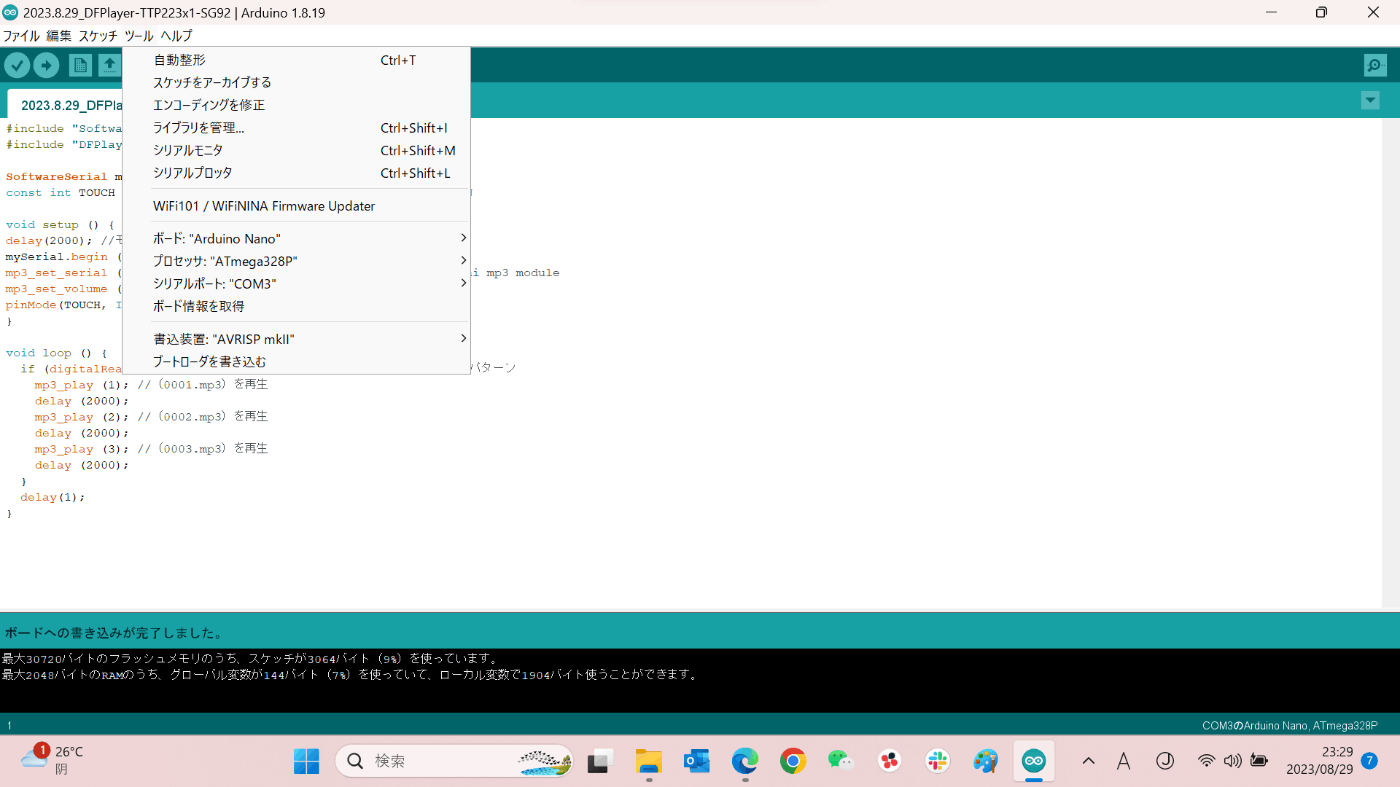
Task: Click the Verify (checkmark) toolbar button
Action: [x=17, y=65]
